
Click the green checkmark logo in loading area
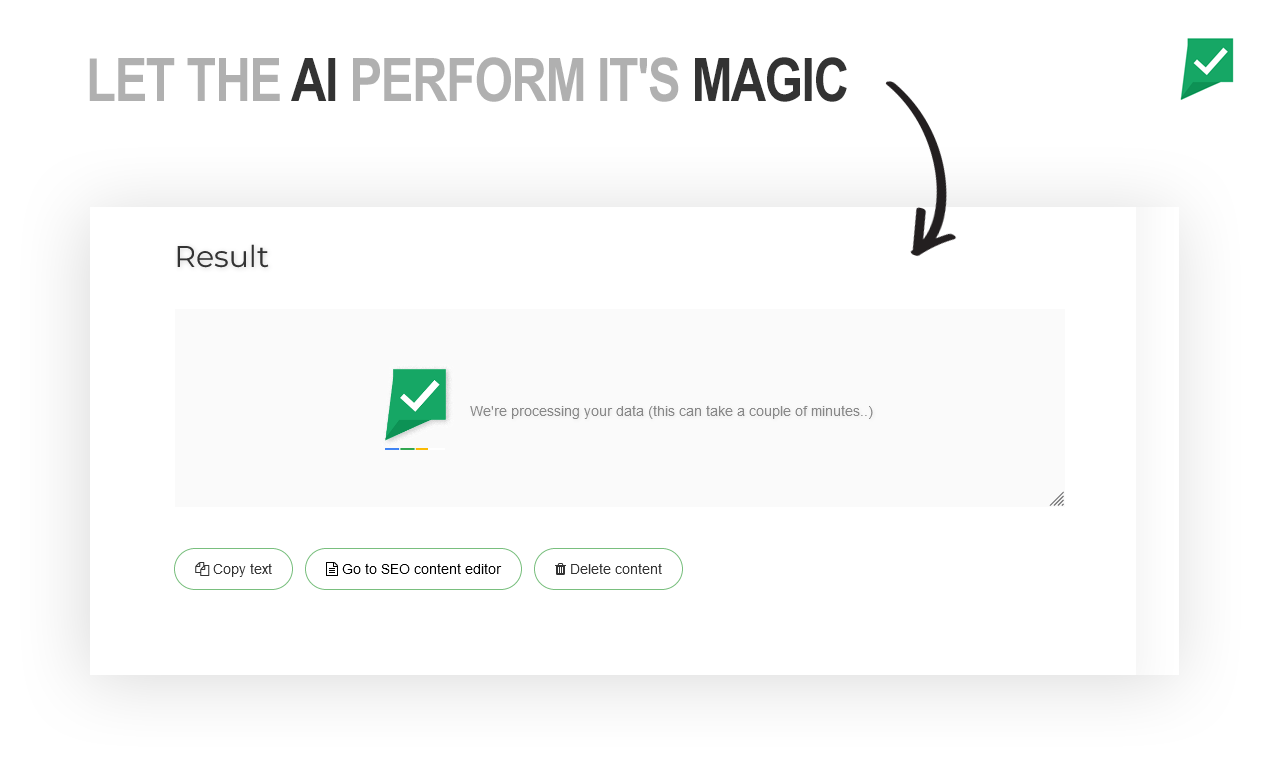tap(416, 404)
